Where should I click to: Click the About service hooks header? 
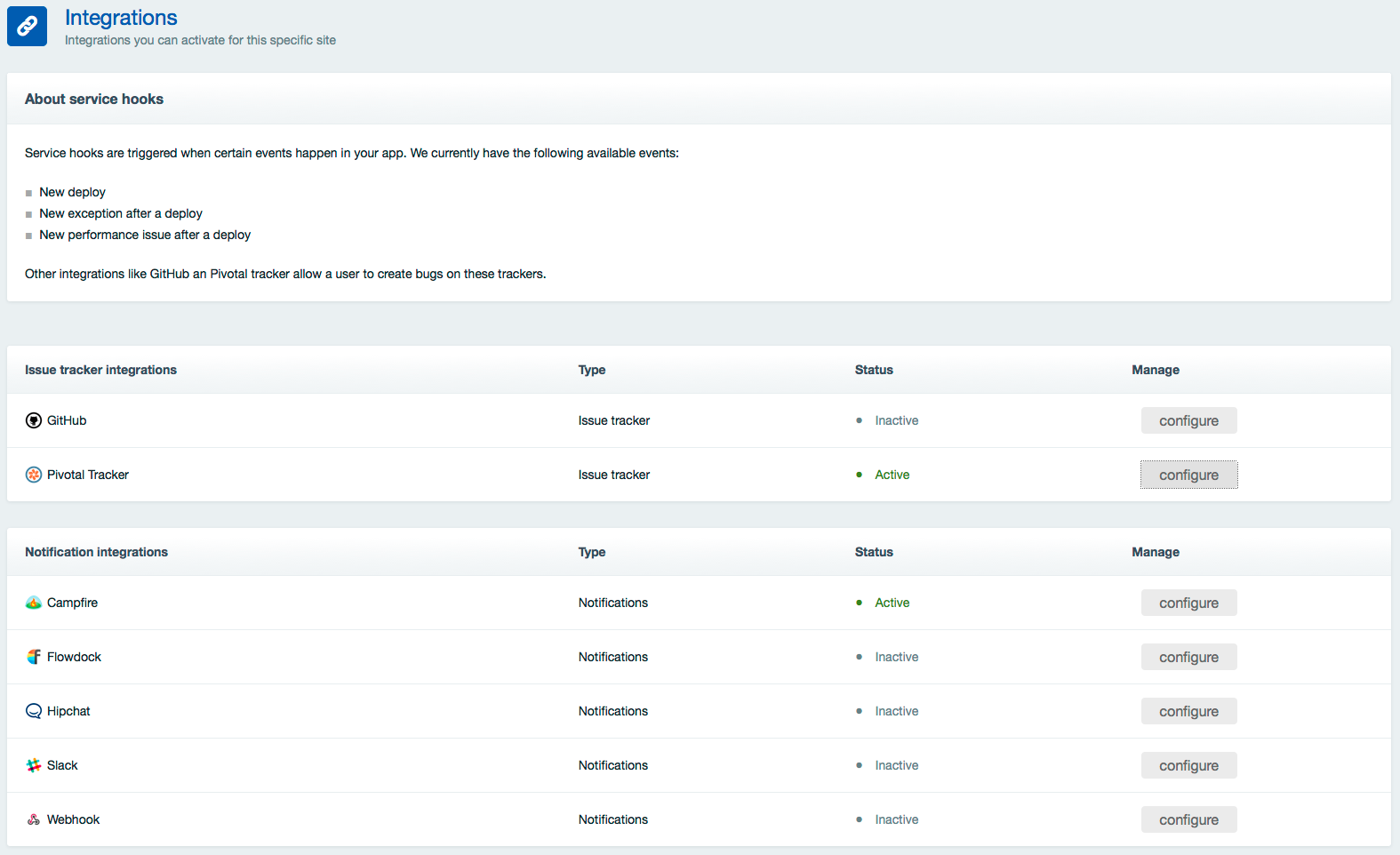(94, 99)
